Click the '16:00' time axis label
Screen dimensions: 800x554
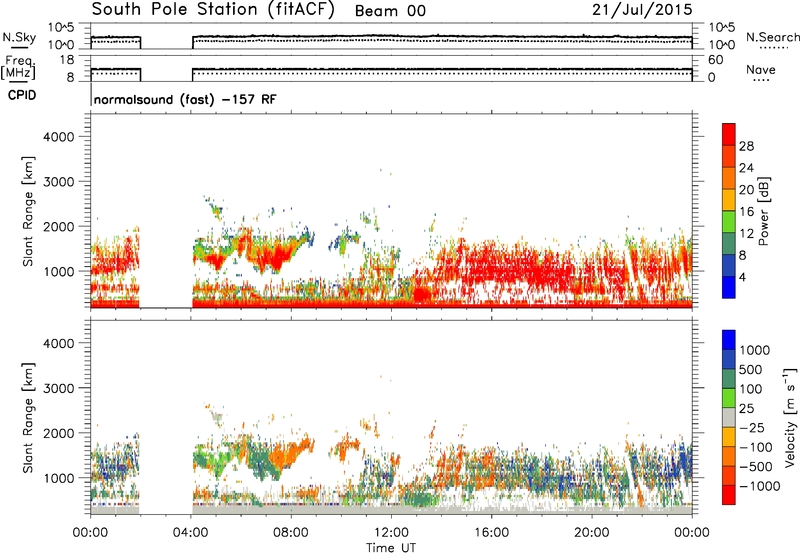tap(491, 533)
